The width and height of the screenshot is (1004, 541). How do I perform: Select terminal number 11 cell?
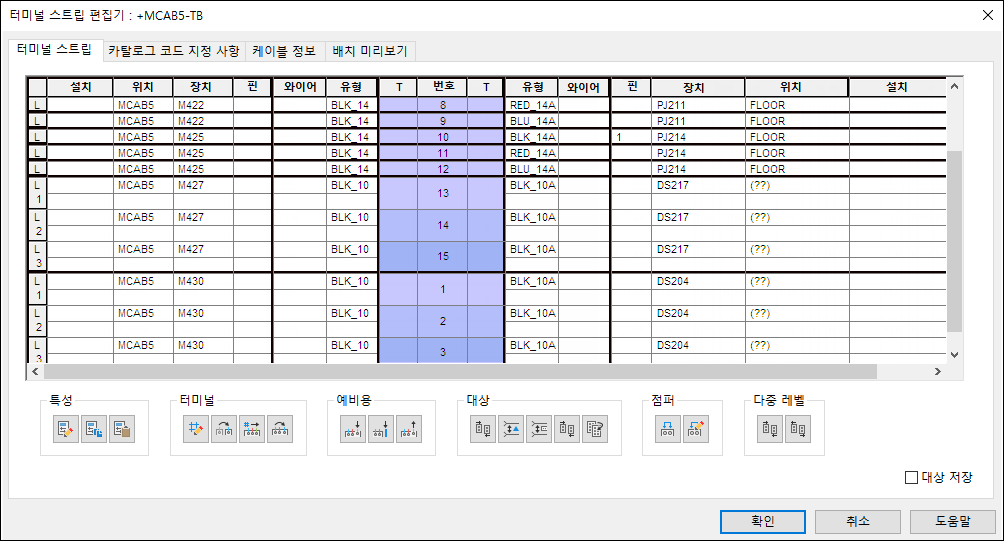[442, 153]
